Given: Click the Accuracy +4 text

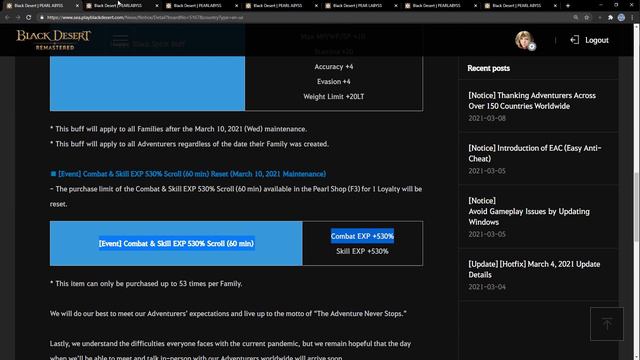Looking at the screenshot, I should pyautogui.click(x=333, y=67).
